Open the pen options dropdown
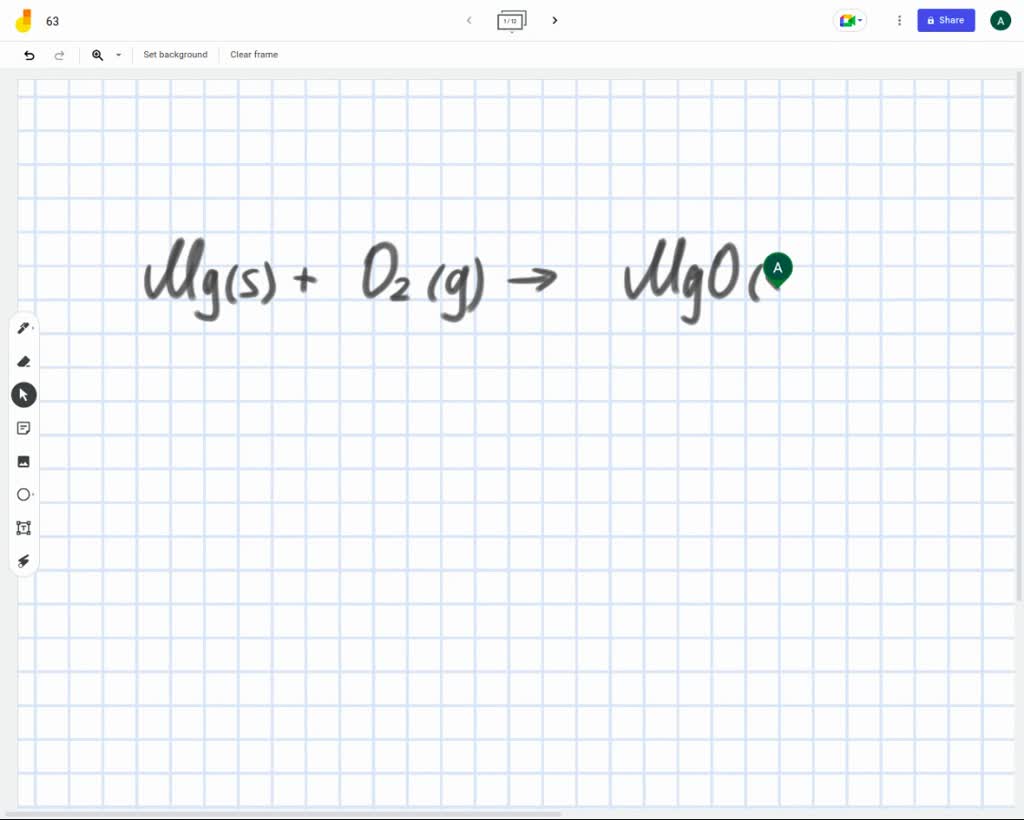The height and width of the screenshot is (820, 1024). [x=36, y=327]
